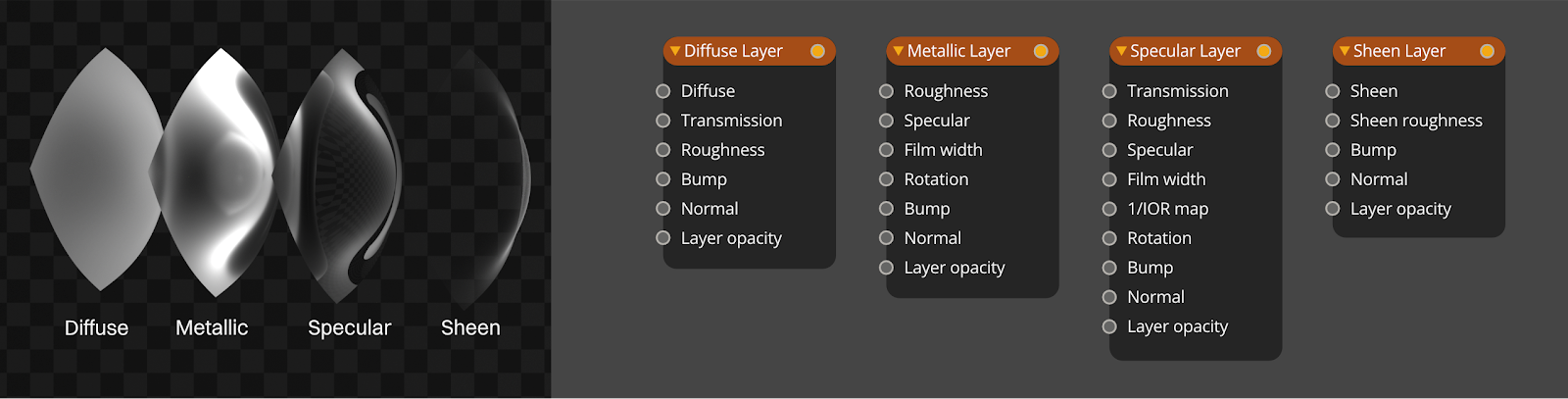
Task: Click the 1/IOR map input pin
Action: pos(1109,209)
